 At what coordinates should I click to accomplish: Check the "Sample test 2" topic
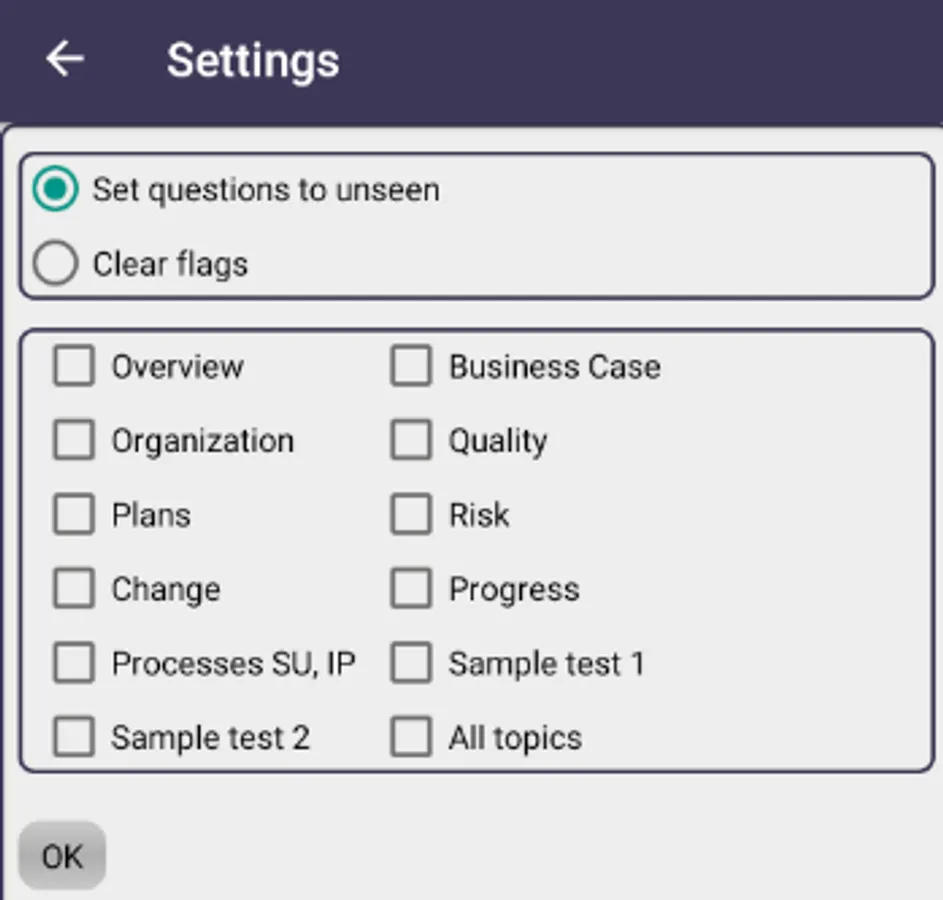click(72, 737)
